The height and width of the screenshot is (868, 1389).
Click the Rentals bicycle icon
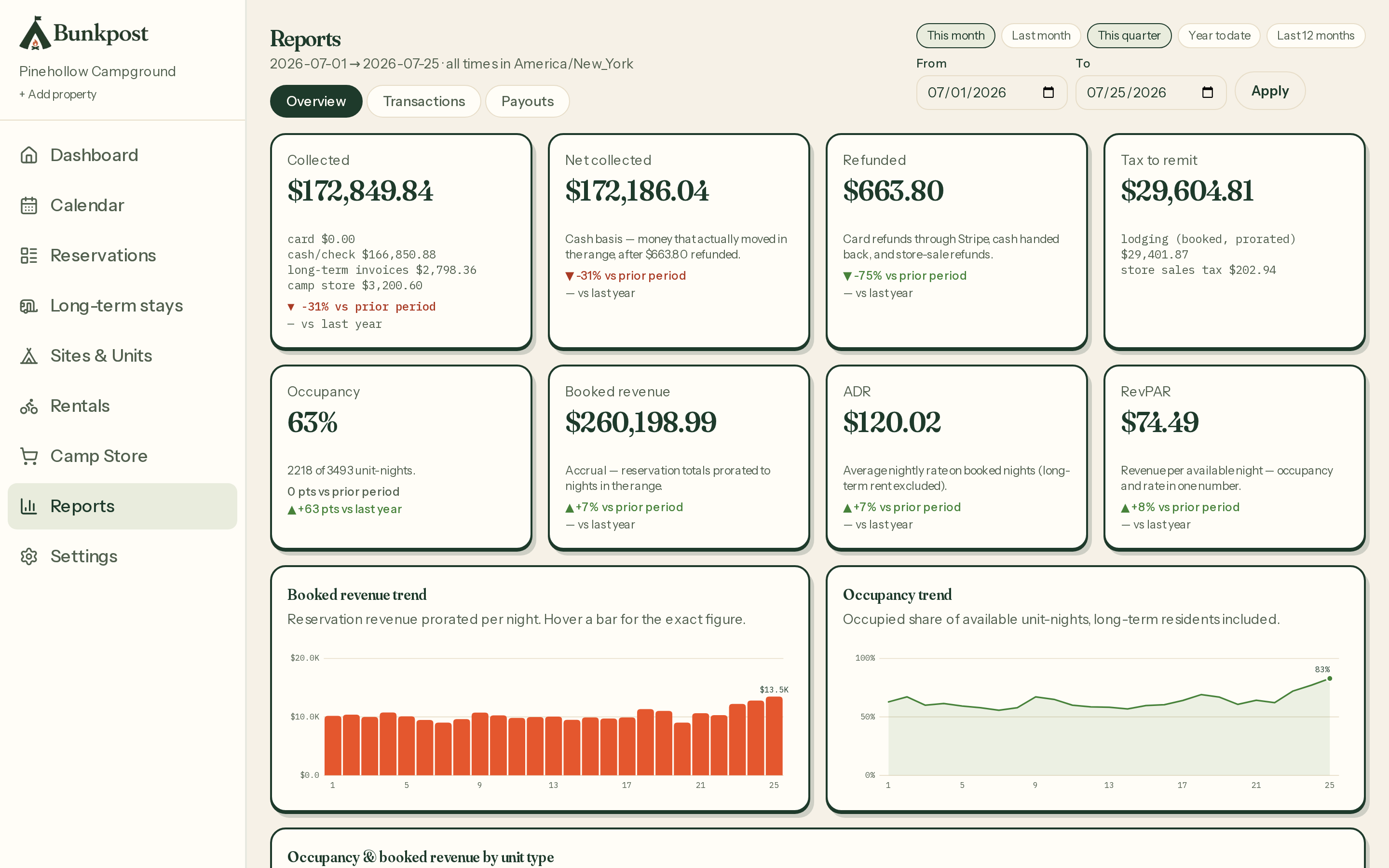29,406
